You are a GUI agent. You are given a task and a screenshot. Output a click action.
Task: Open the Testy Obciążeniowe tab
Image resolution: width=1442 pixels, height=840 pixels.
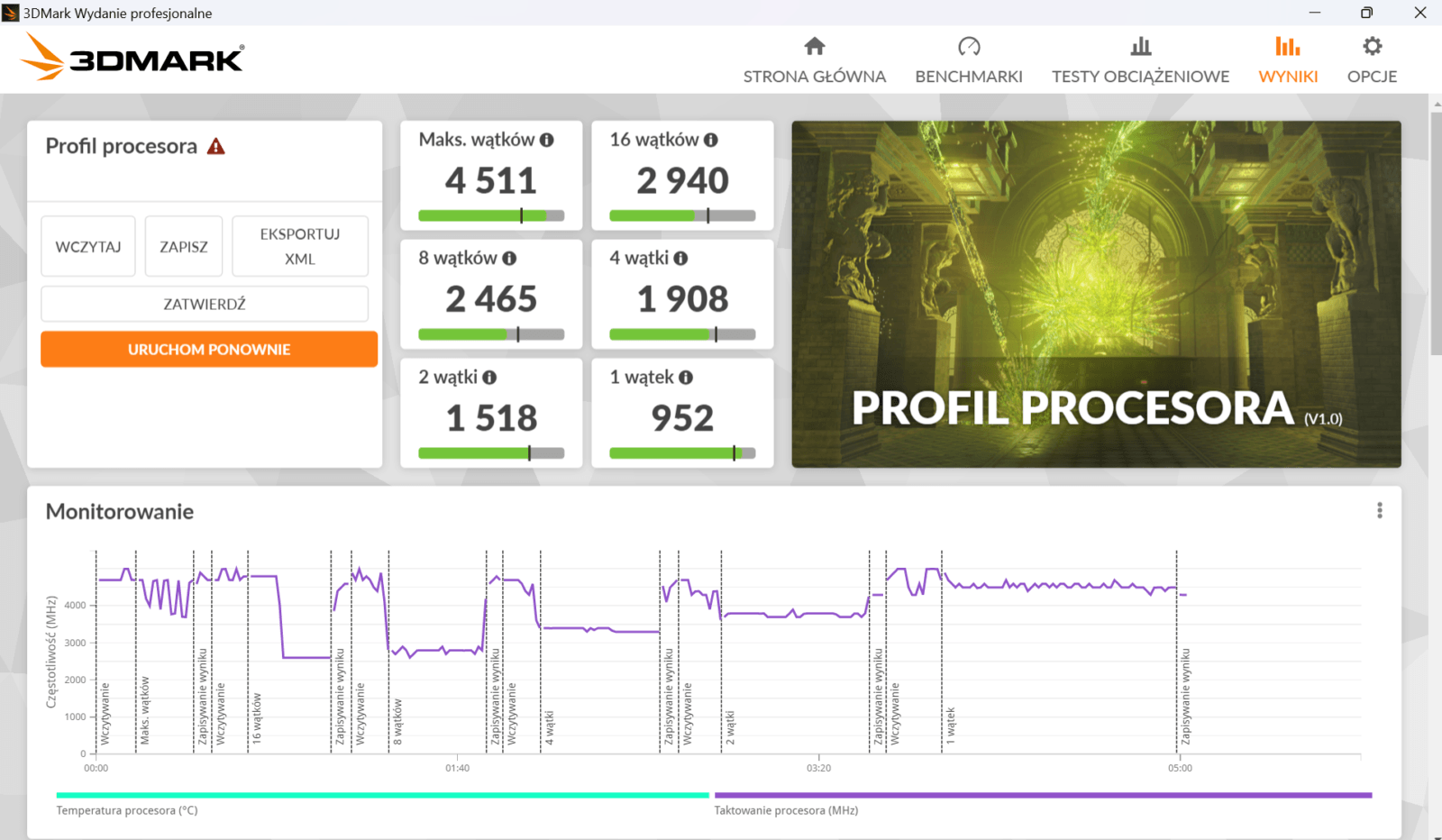1140,60
